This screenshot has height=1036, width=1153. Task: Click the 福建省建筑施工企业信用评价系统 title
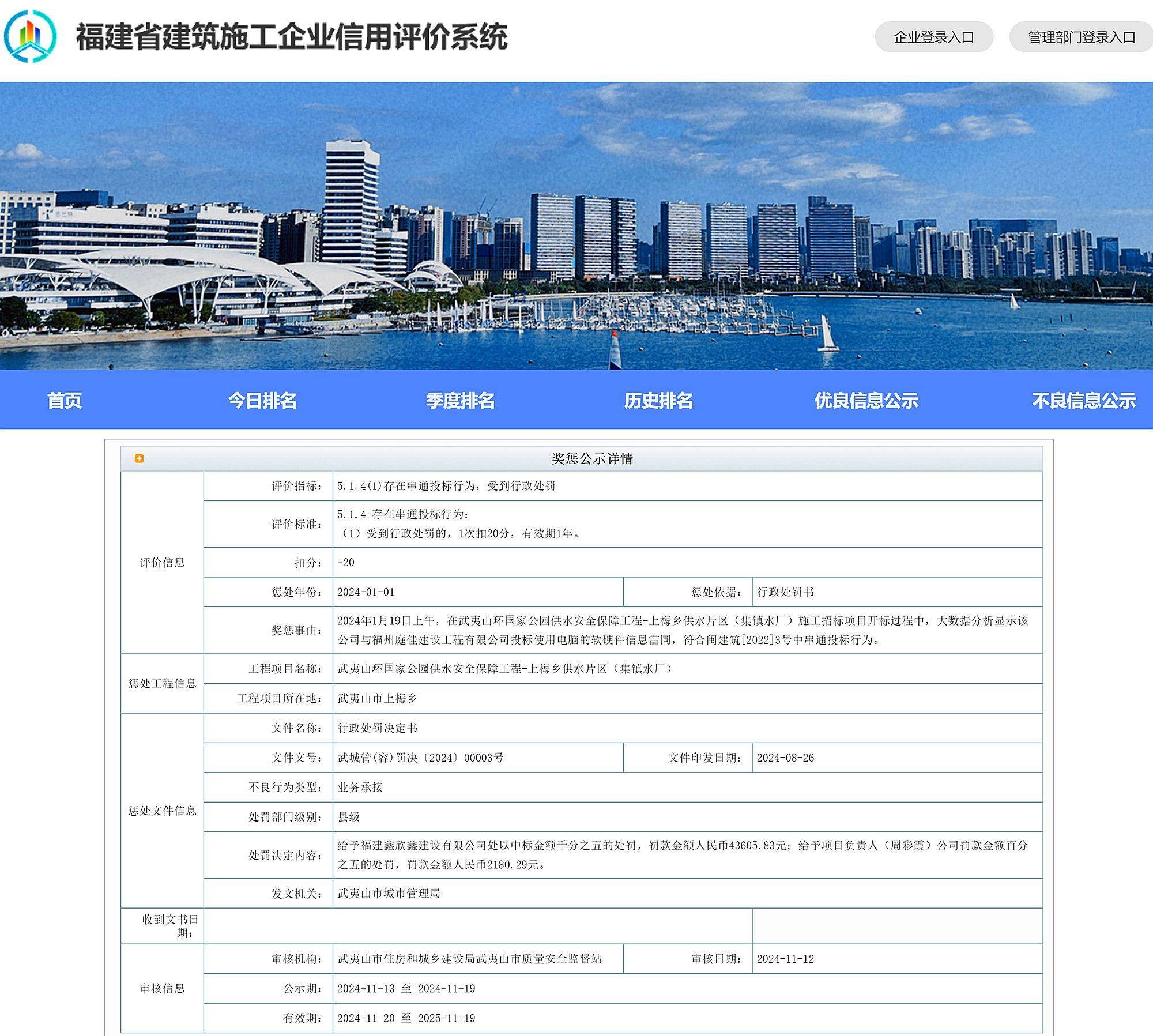point(292,37)
